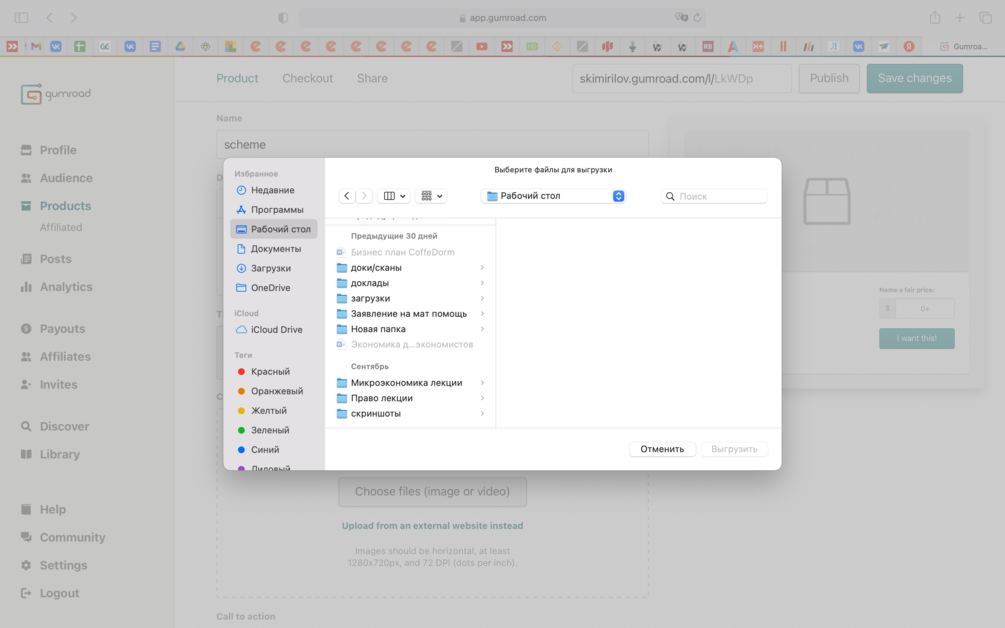Open the Gmail bookmark icon

(x=36, y=46)
